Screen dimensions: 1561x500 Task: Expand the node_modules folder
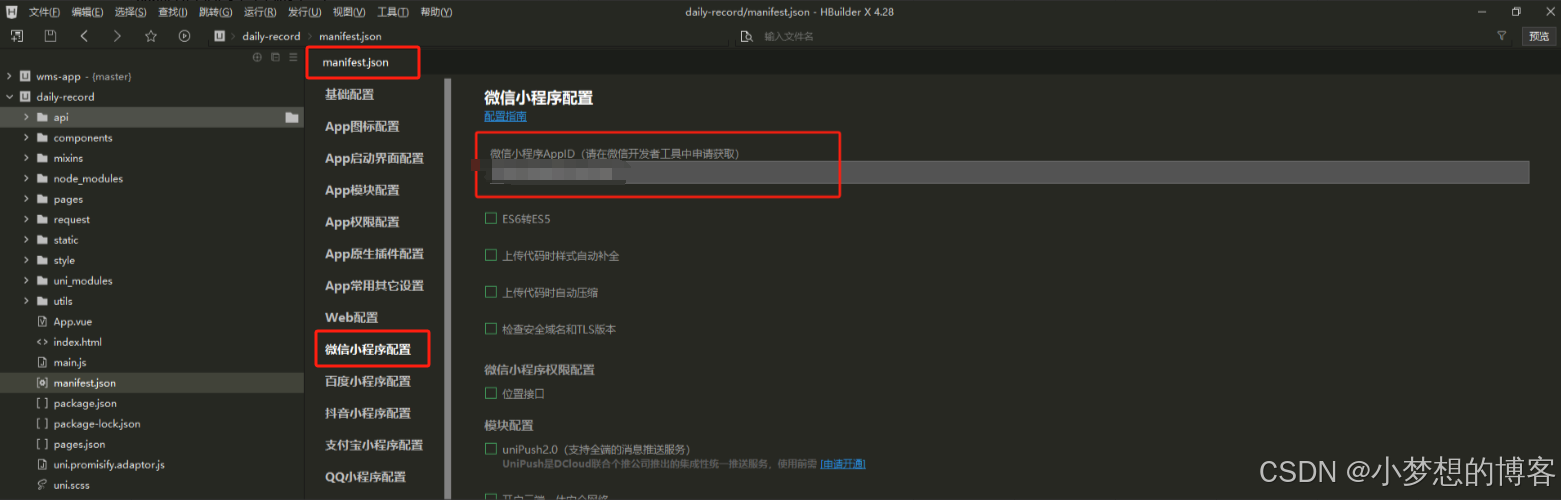click(26, 178)
